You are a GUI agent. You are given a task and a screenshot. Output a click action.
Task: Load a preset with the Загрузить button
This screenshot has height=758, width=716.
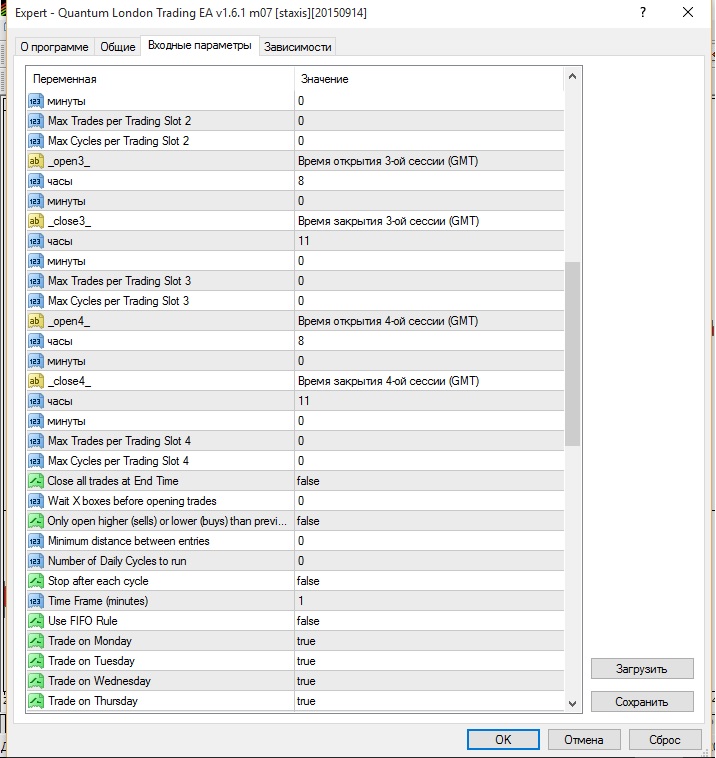coord(642,669)
